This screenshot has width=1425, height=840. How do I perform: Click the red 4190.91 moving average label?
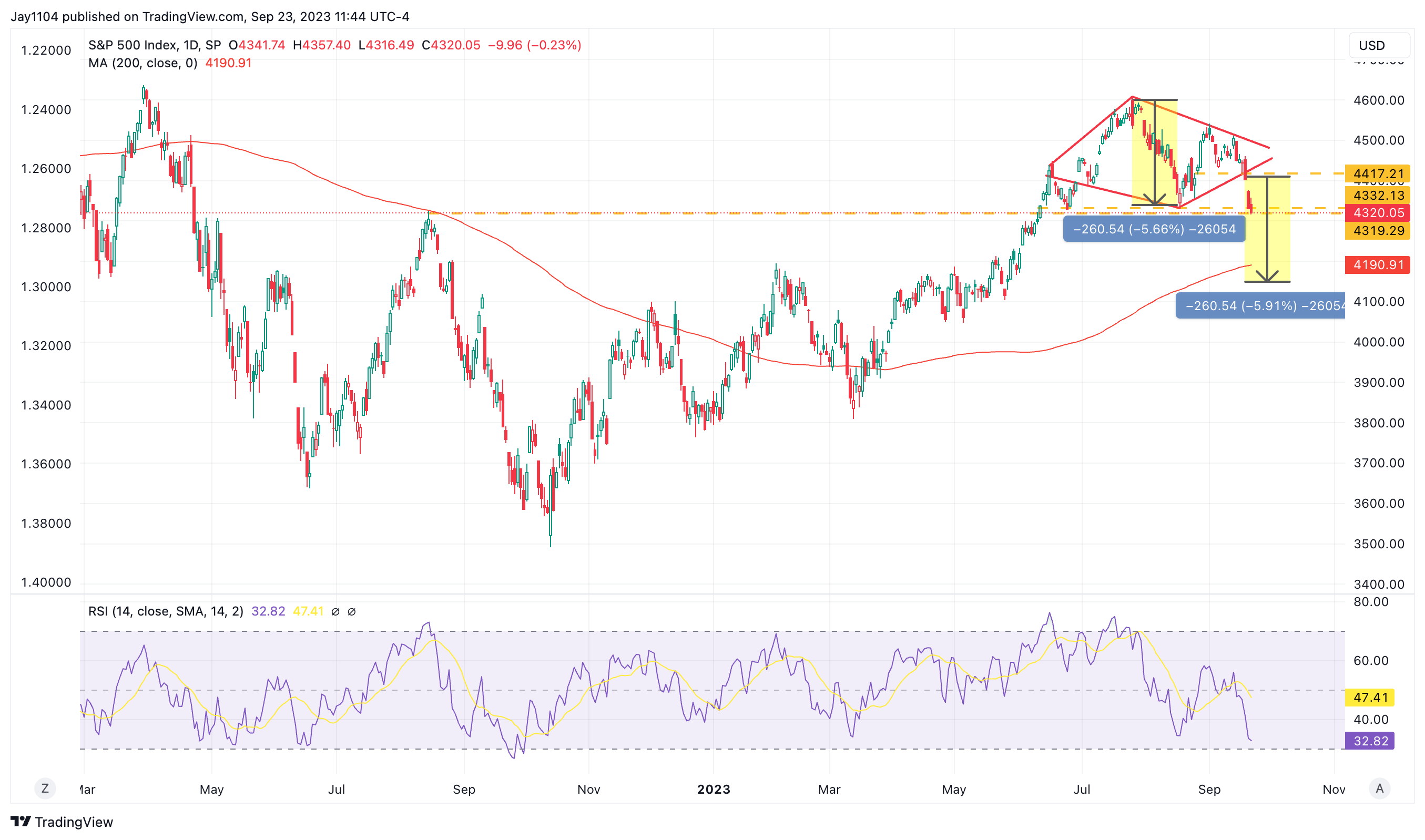click(1378, 264)
